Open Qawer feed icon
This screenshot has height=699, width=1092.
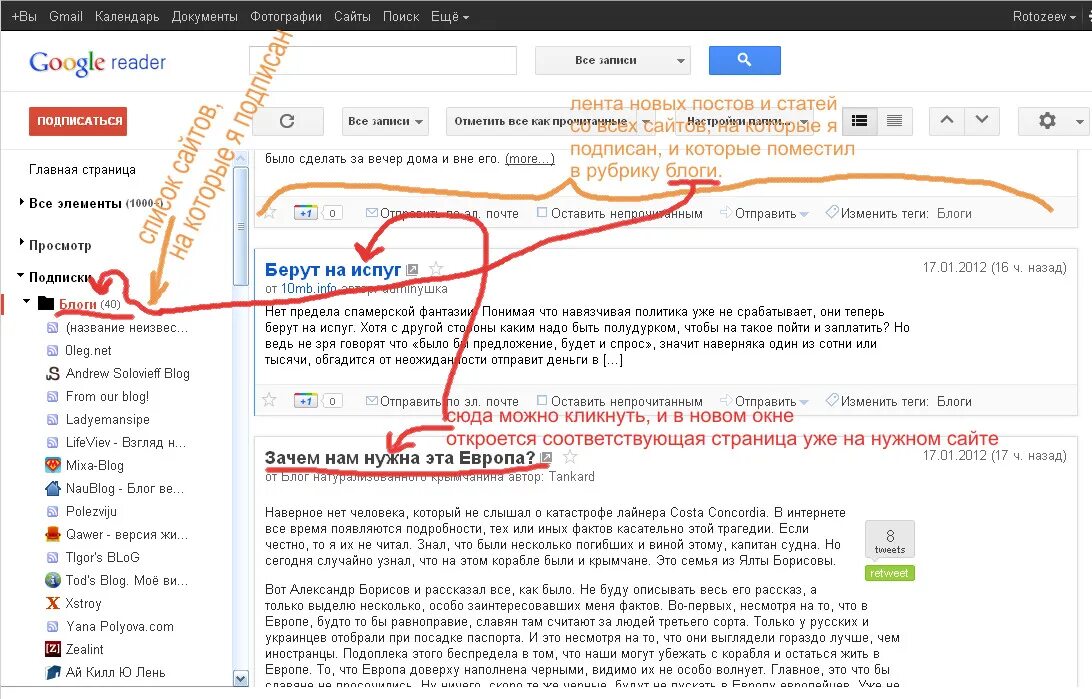click(x=52, y=534)
